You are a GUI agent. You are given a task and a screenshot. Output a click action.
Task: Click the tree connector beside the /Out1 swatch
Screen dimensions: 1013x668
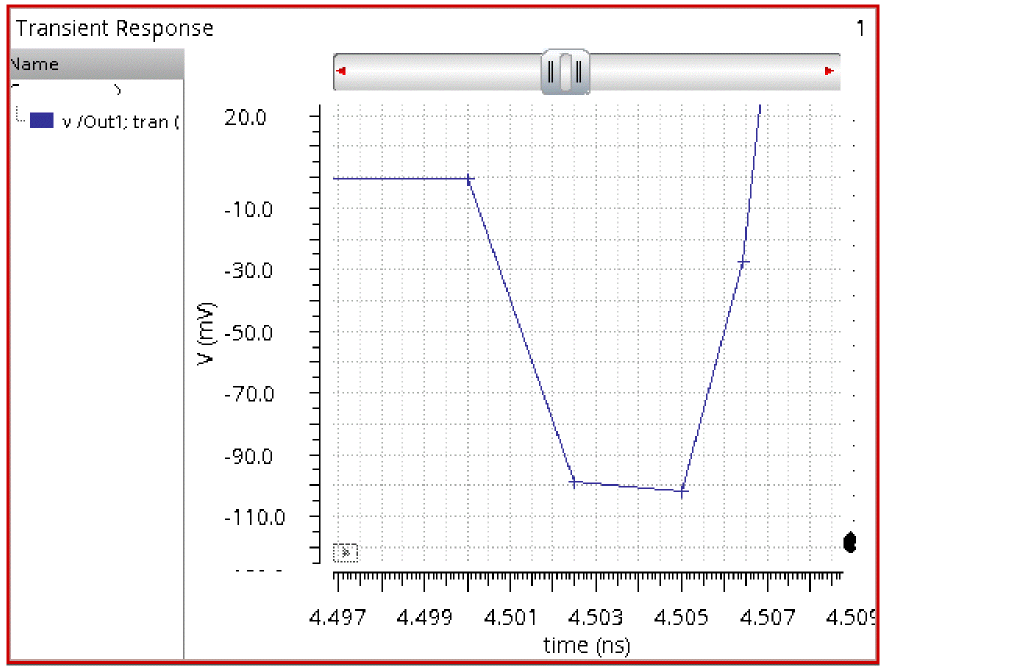click(21, 116)
